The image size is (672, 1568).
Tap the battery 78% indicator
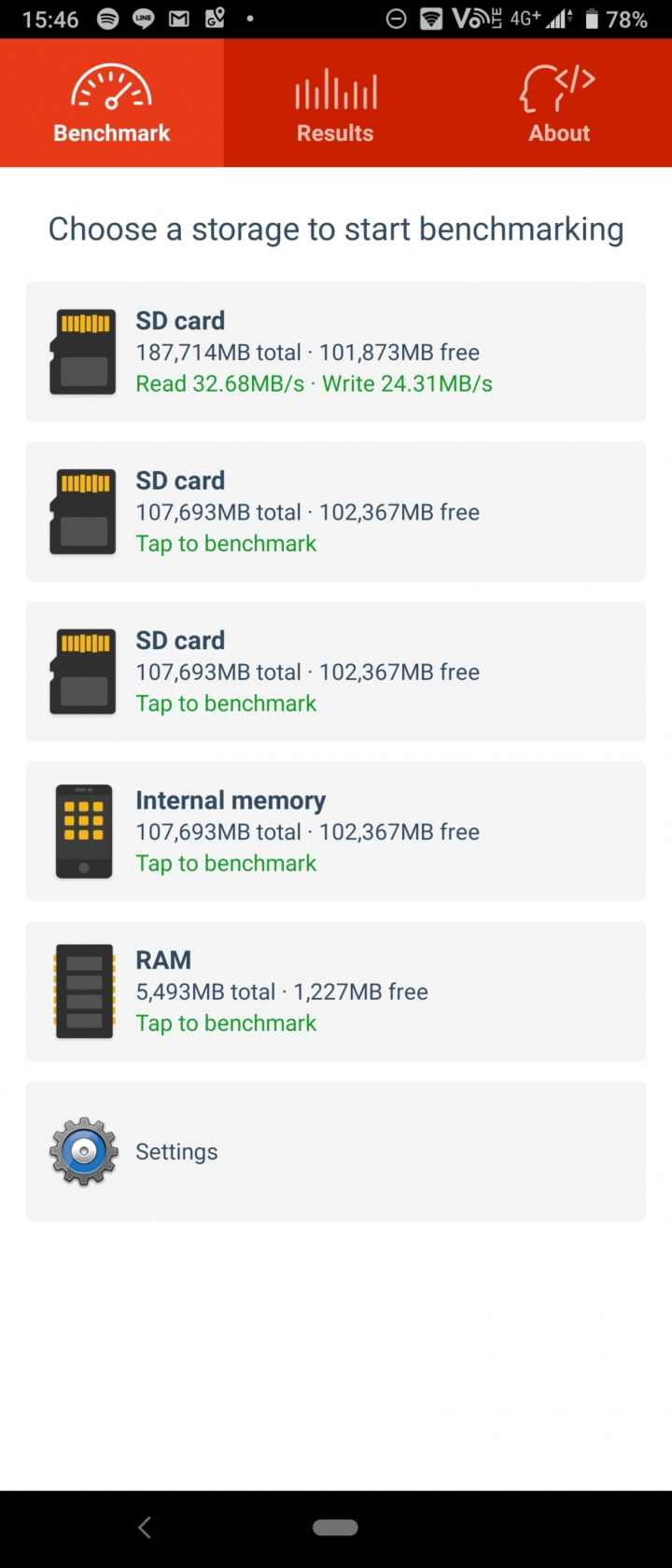616,19
